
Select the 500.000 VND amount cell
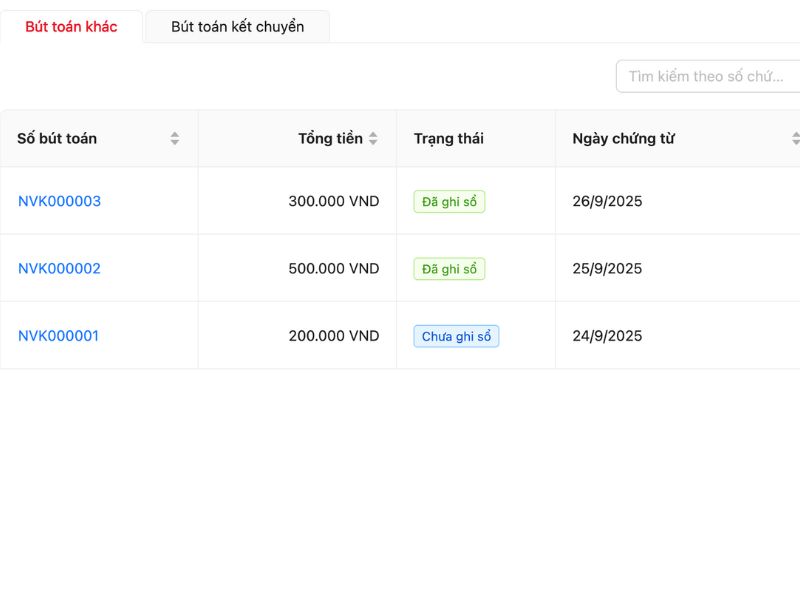[333, 268]
